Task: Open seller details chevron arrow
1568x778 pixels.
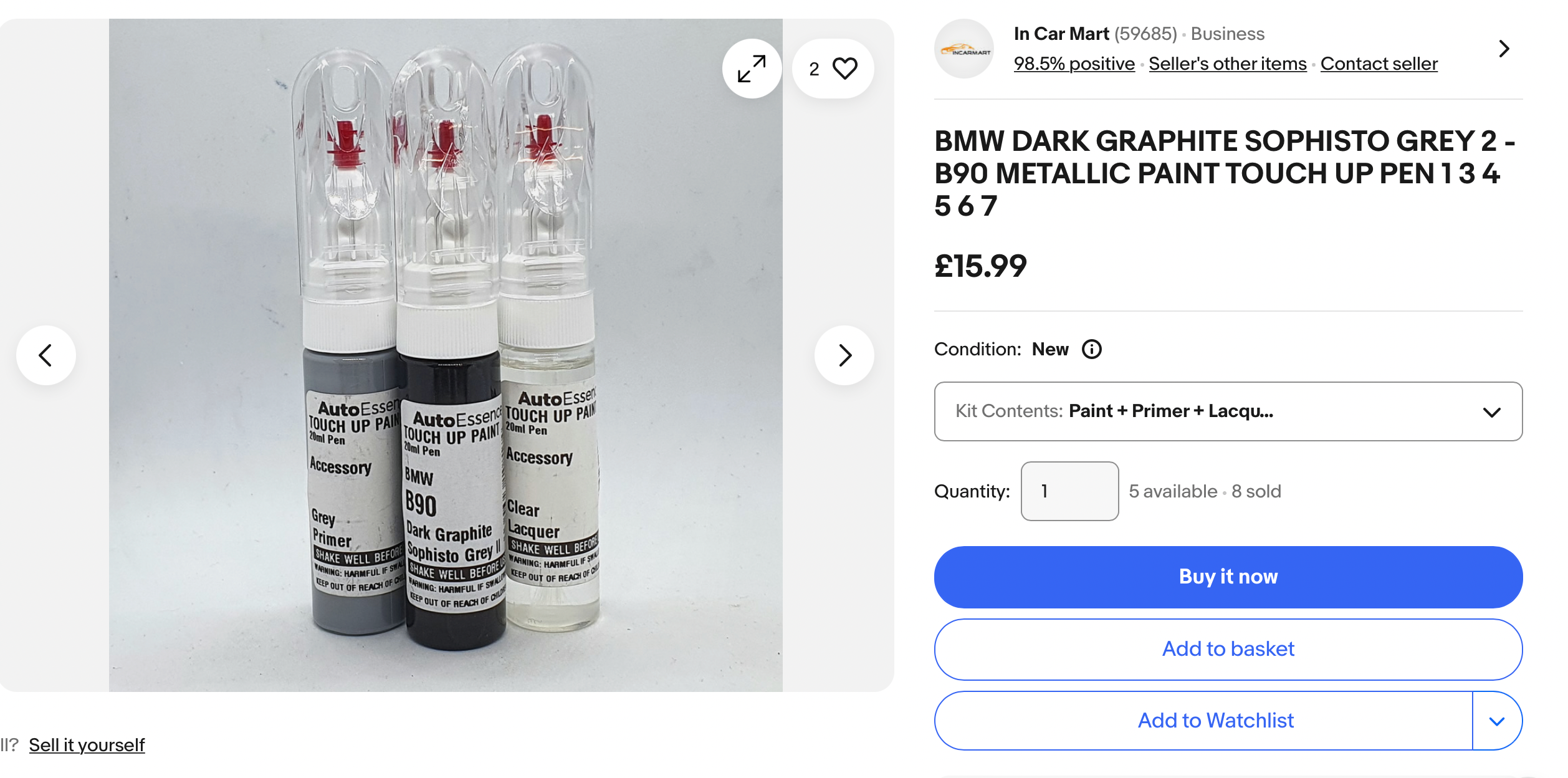Action: point(1504,49)
